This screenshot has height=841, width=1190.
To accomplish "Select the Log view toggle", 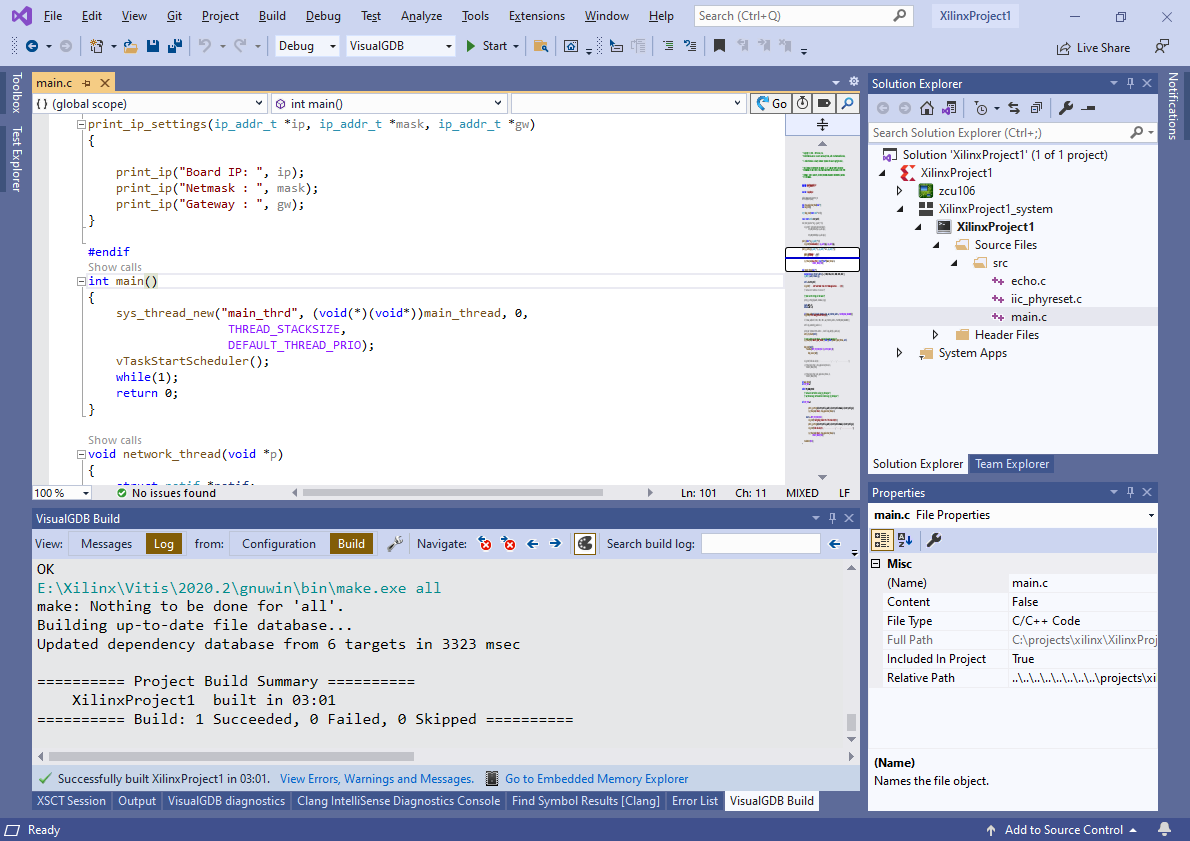I will [x=164, y=543].
